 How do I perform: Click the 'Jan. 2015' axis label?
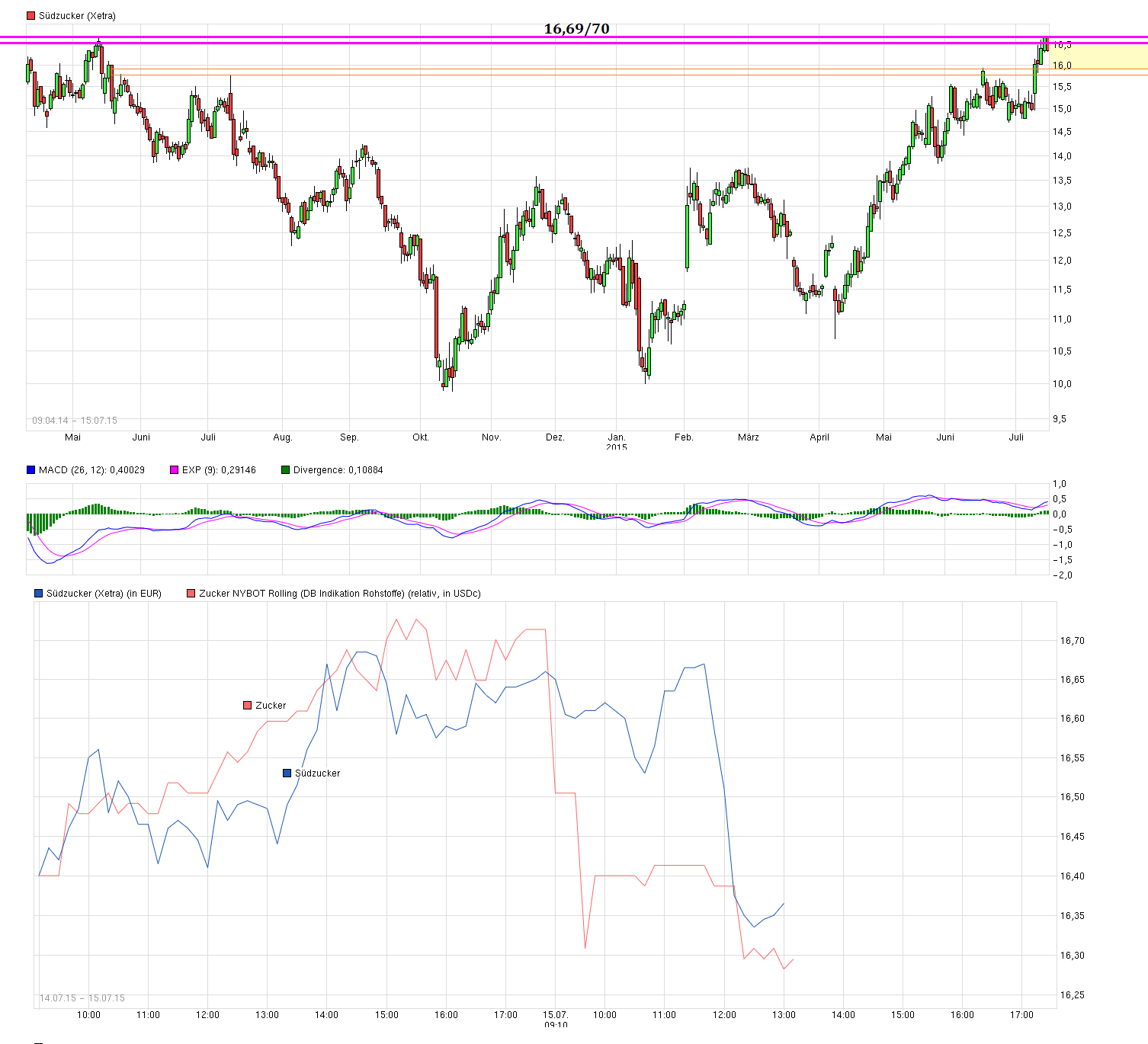click(617, 442)
